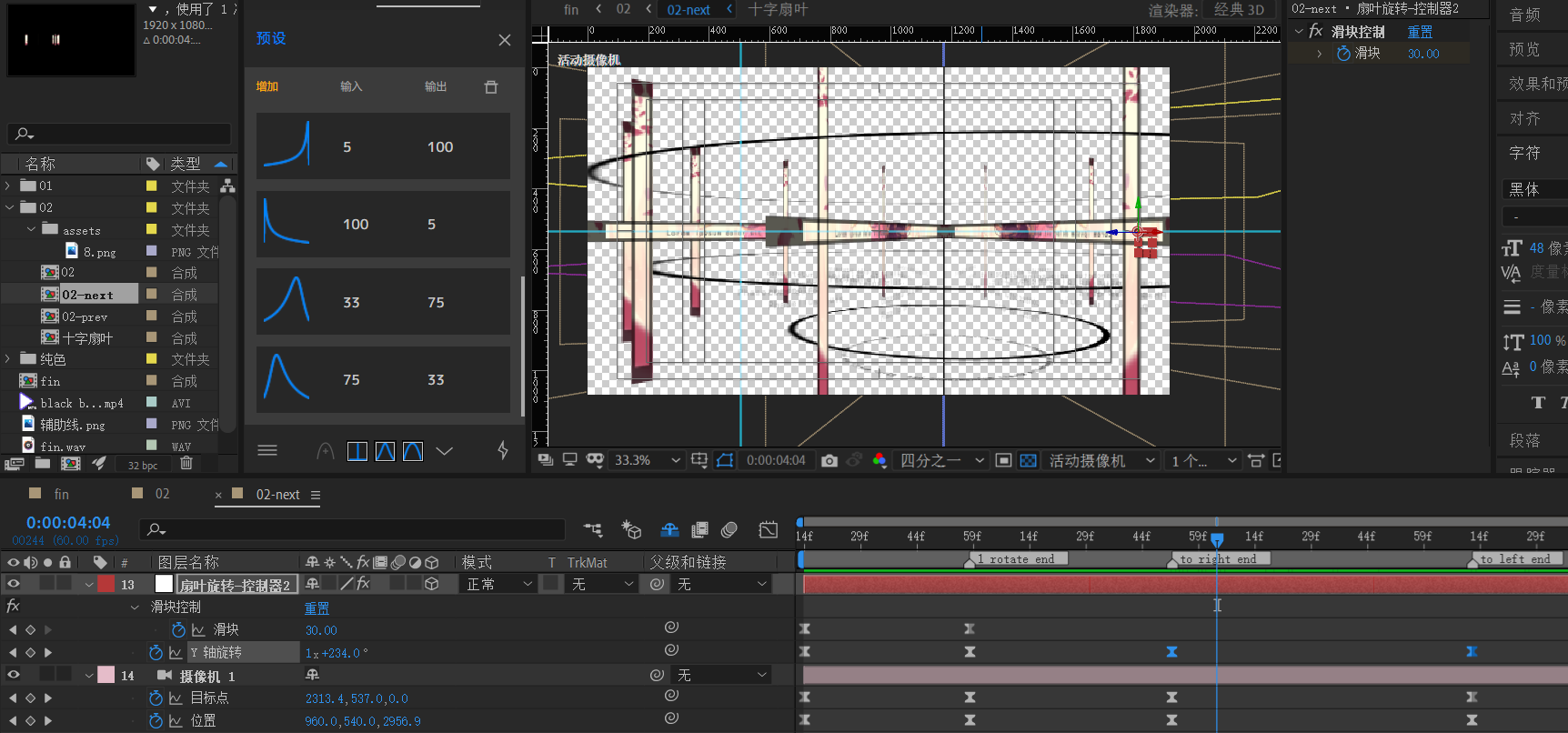Toggle hide shy layers switch

point(670,529)
